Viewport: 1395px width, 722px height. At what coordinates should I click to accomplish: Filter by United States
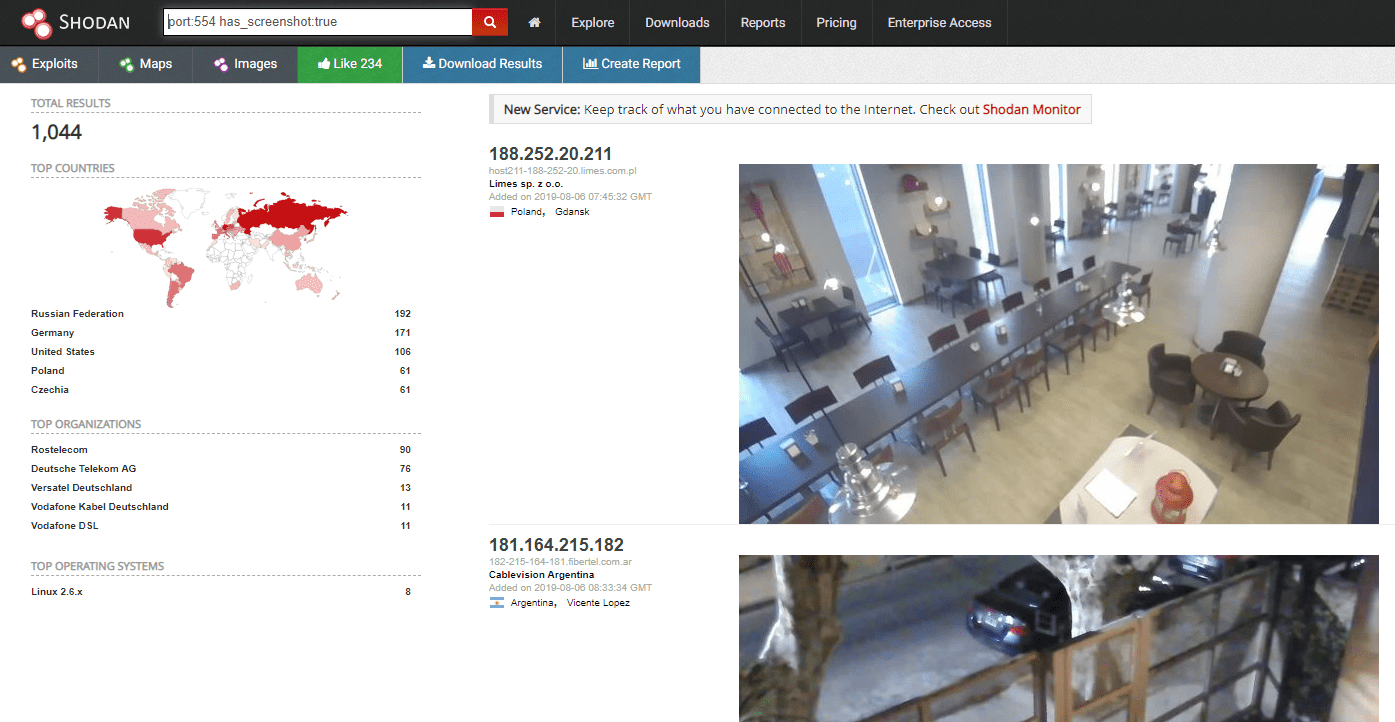(x=63, y=352)
